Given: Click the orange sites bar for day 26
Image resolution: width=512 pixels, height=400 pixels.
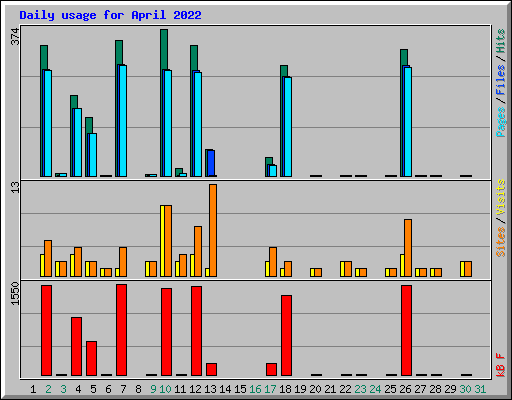Looking at the screenshot, I should tap(408, 248).
